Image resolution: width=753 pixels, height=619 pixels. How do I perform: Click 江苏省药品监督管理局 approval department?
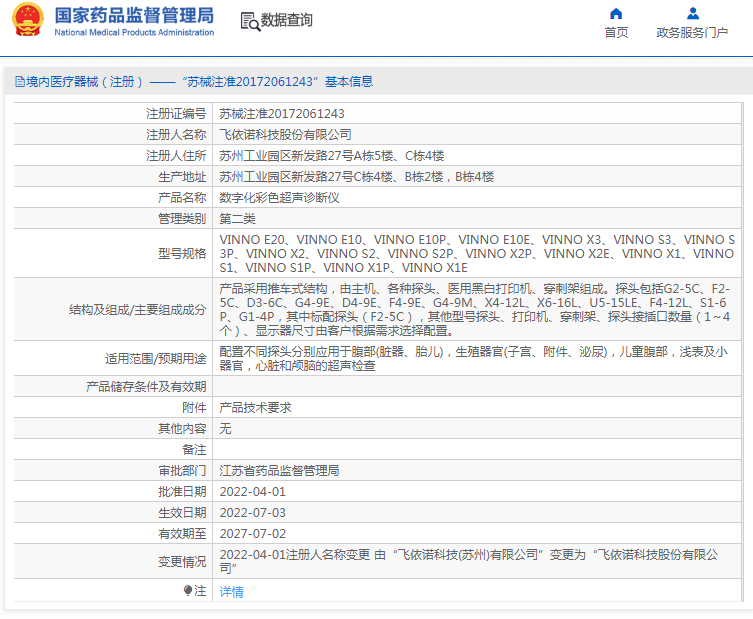click(279, 471)
